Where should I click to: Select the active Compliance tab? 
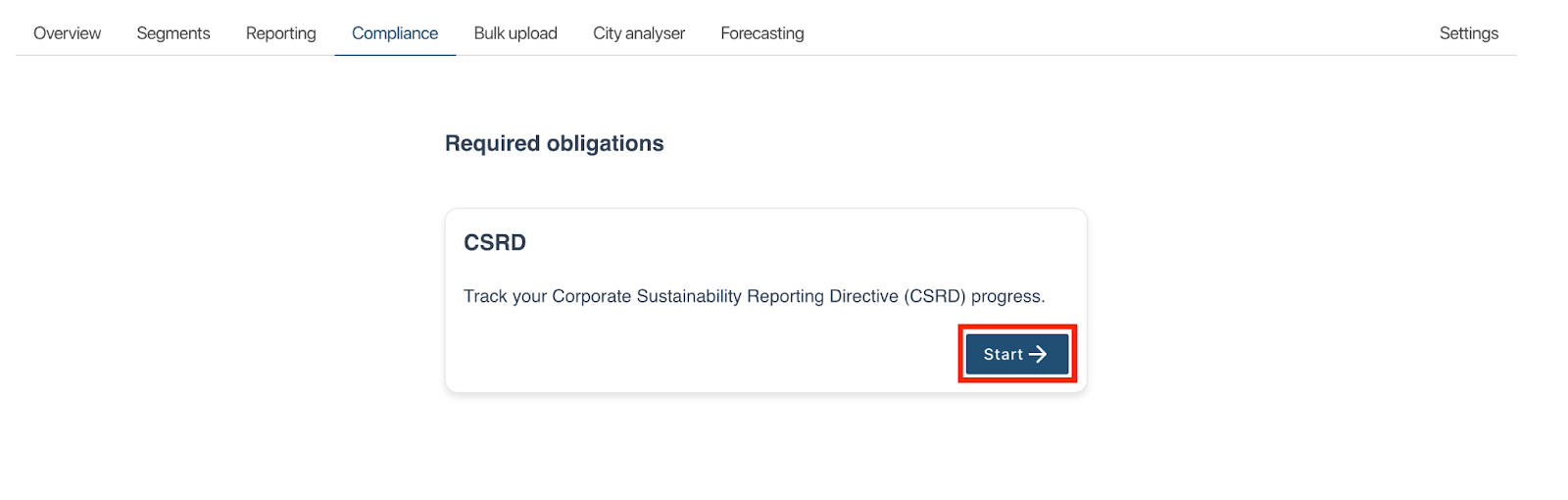(395, 33)
